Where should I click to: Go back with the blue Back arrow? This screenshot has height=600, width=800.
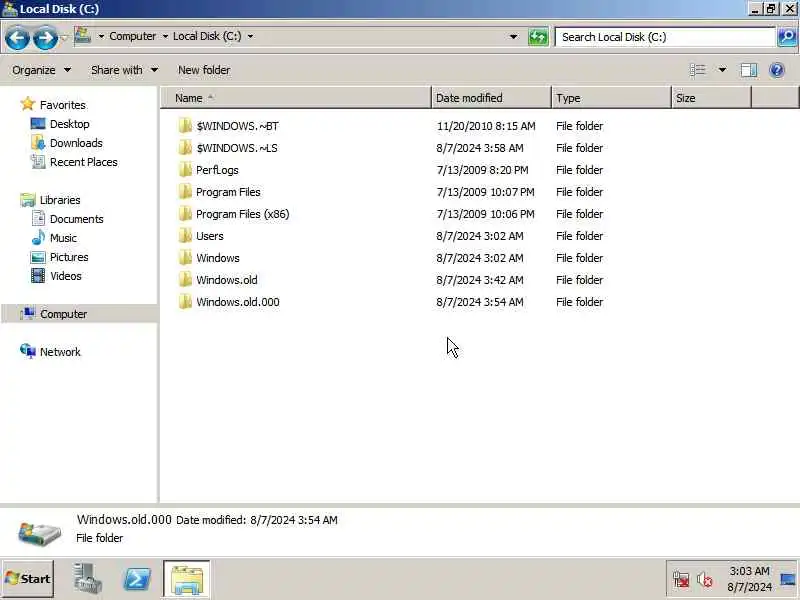(x=17, y=38)
